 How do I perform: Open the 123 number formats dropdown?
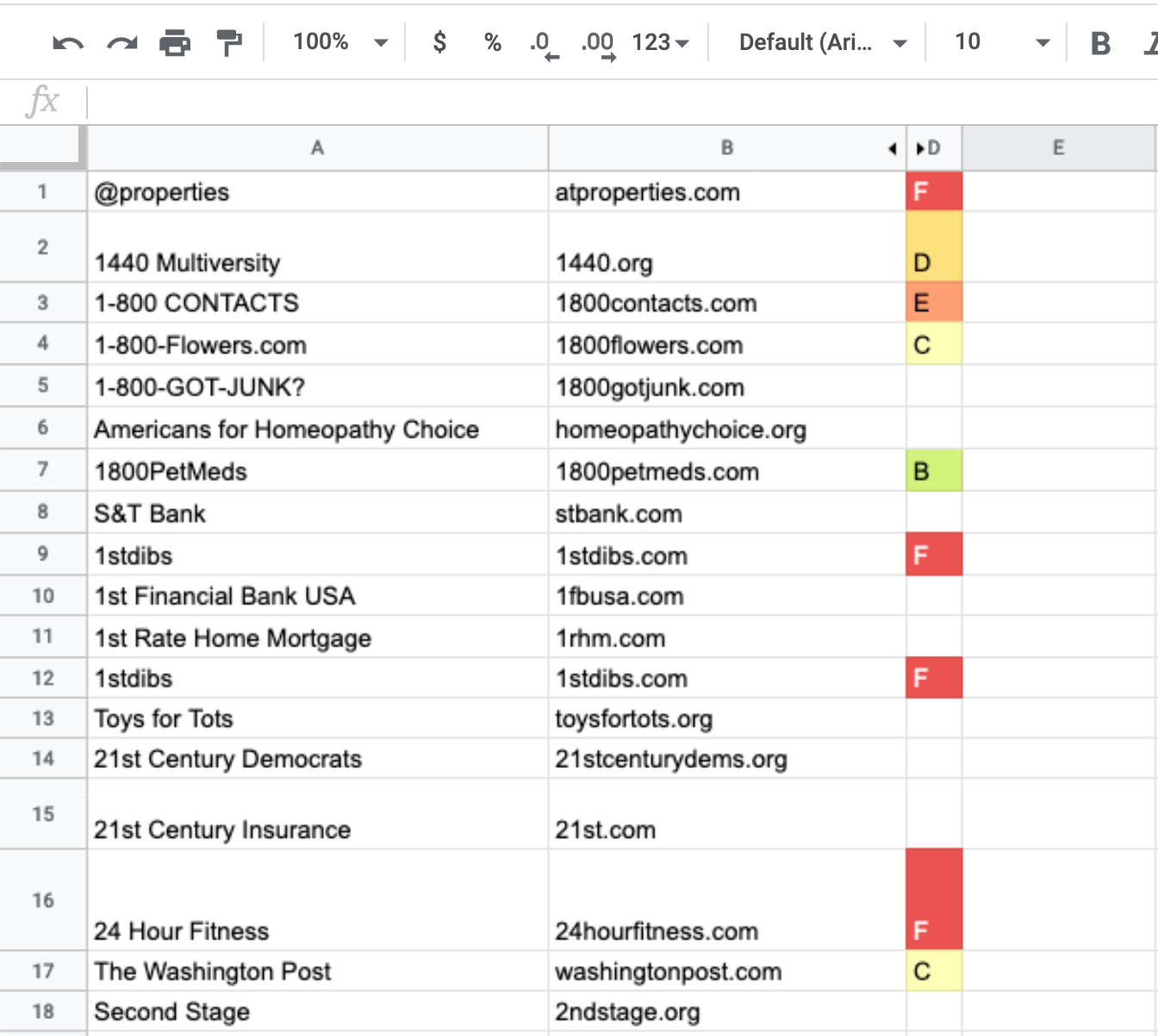pos(661,41)
